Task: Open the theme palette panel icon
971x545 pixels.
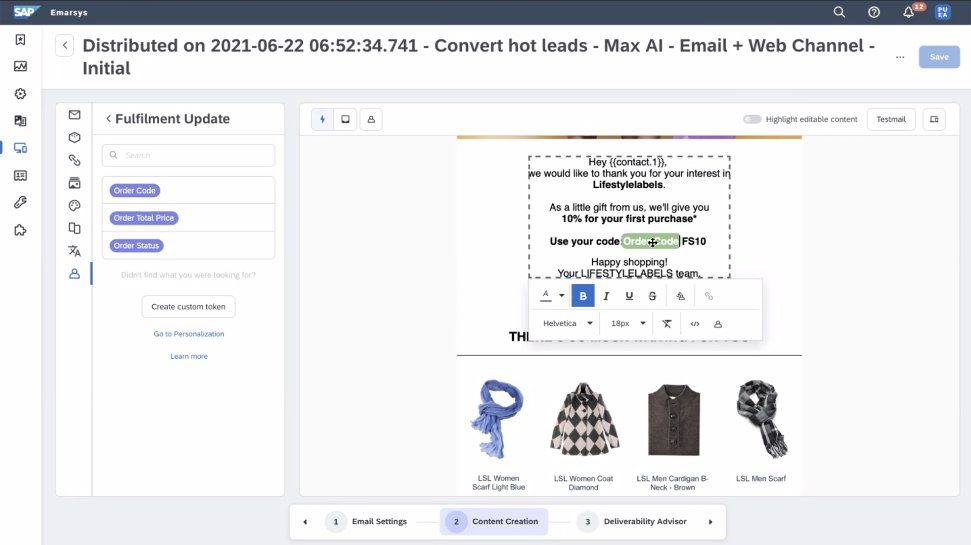Action: pyautogui.click(x=74, y=206)
